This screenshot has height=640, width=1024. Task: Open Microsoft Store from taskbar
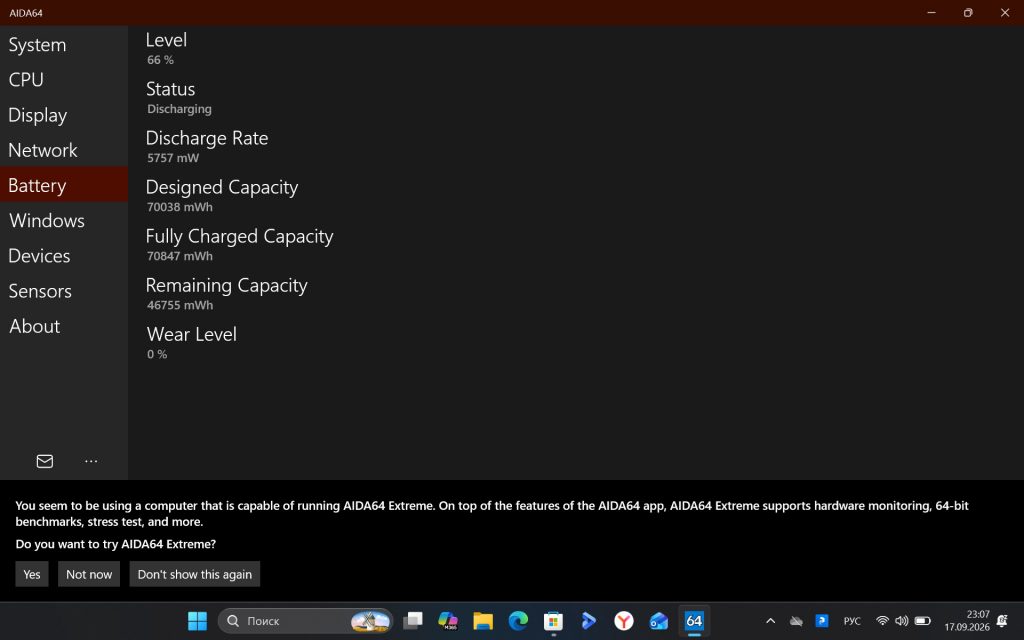coord(553,620)
